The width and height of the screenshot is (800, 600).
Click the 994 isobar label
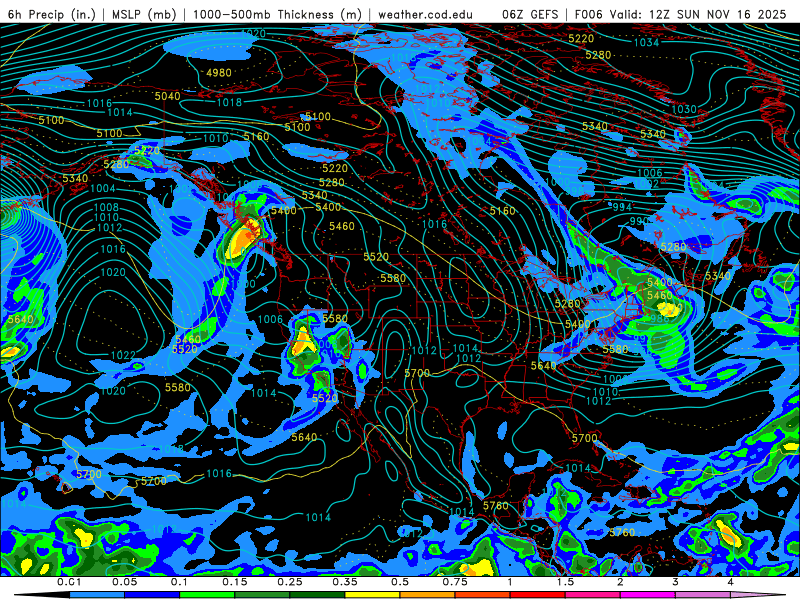pyautogui.click(x=622, y=207)
